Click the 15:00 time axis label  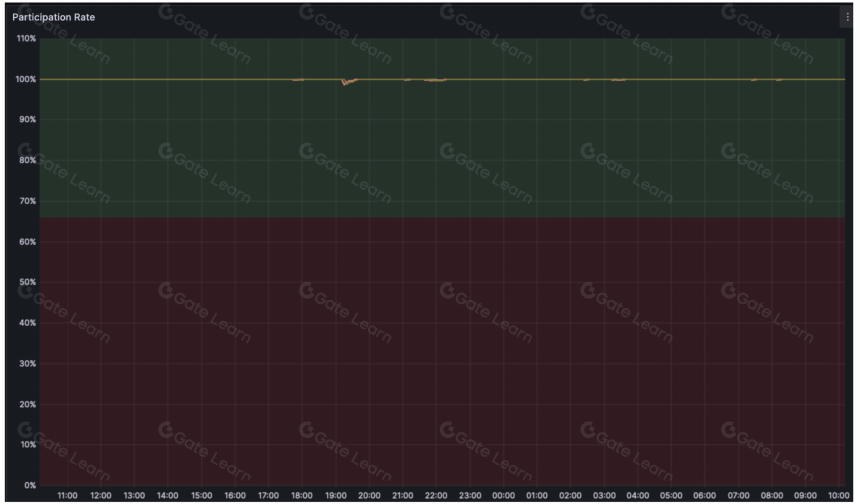tap(201, 495)
